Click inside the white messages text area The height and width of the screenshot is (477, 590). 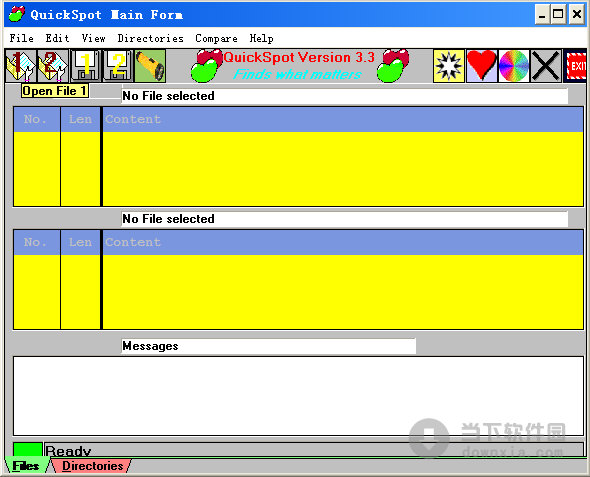coord(298,396)
